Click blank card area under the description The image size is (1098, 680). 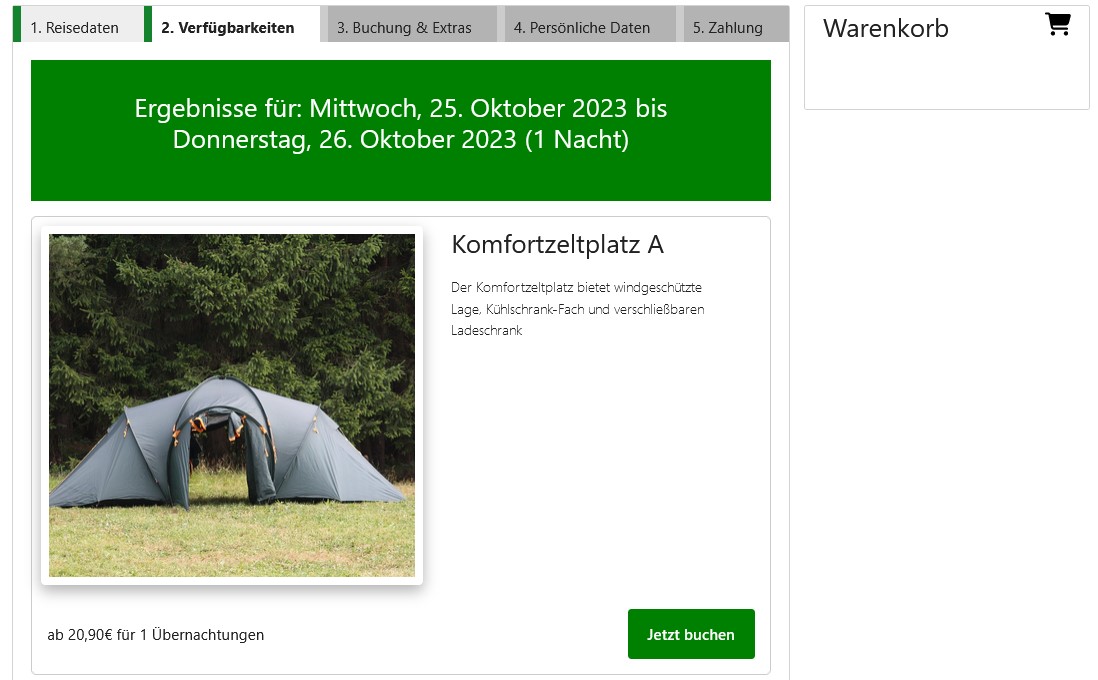pos(602,469)
